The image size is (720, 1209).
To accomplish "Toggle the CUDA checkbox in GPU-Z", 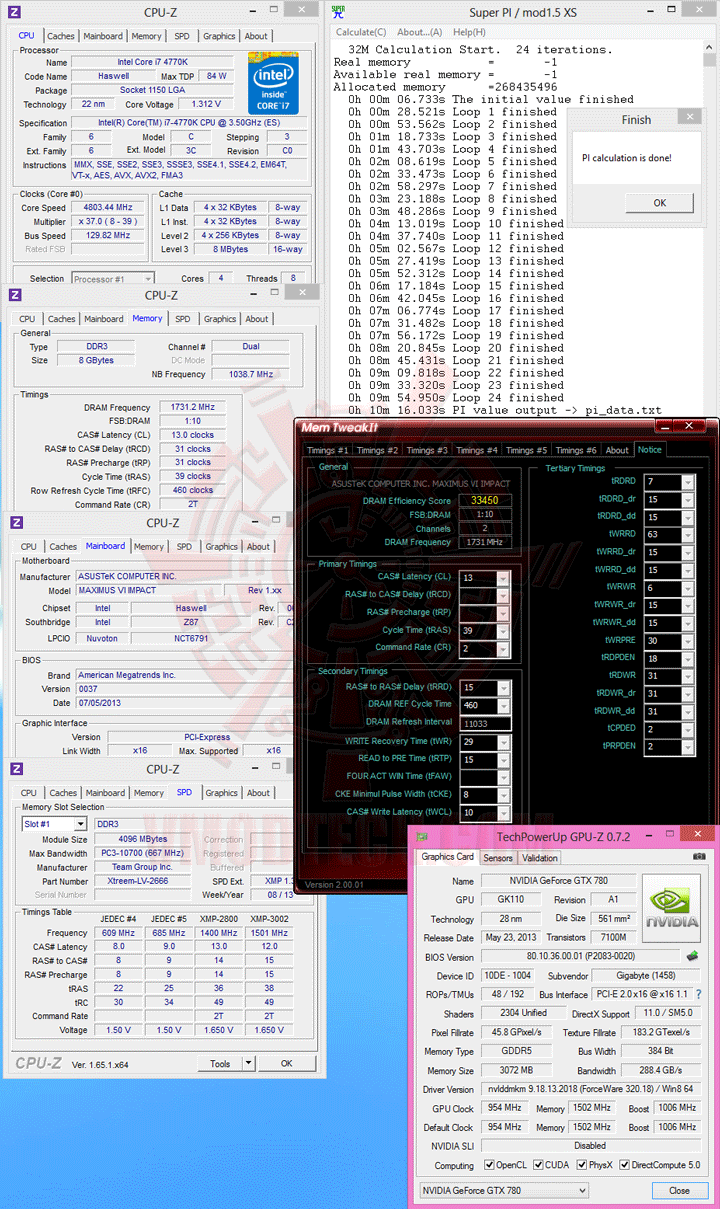I will 538,1165.
